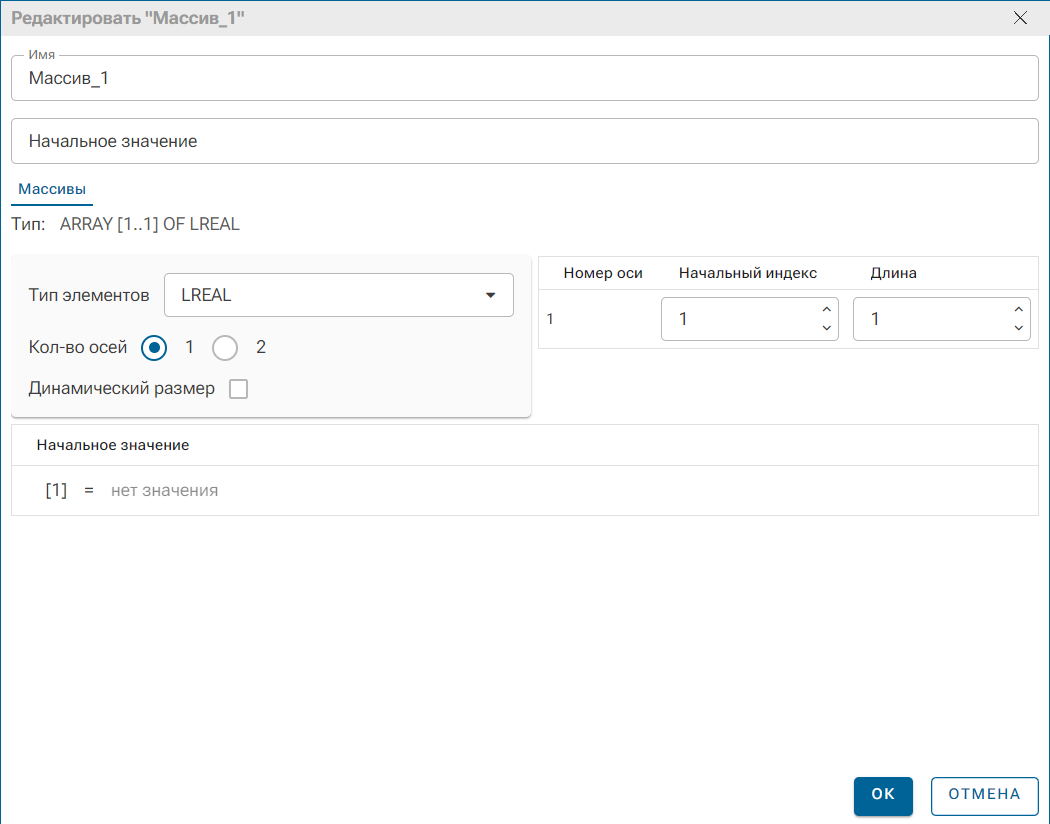Click the [1] index label
Image resolution: width=1050 pixels, height=824 pixels.
56,491
